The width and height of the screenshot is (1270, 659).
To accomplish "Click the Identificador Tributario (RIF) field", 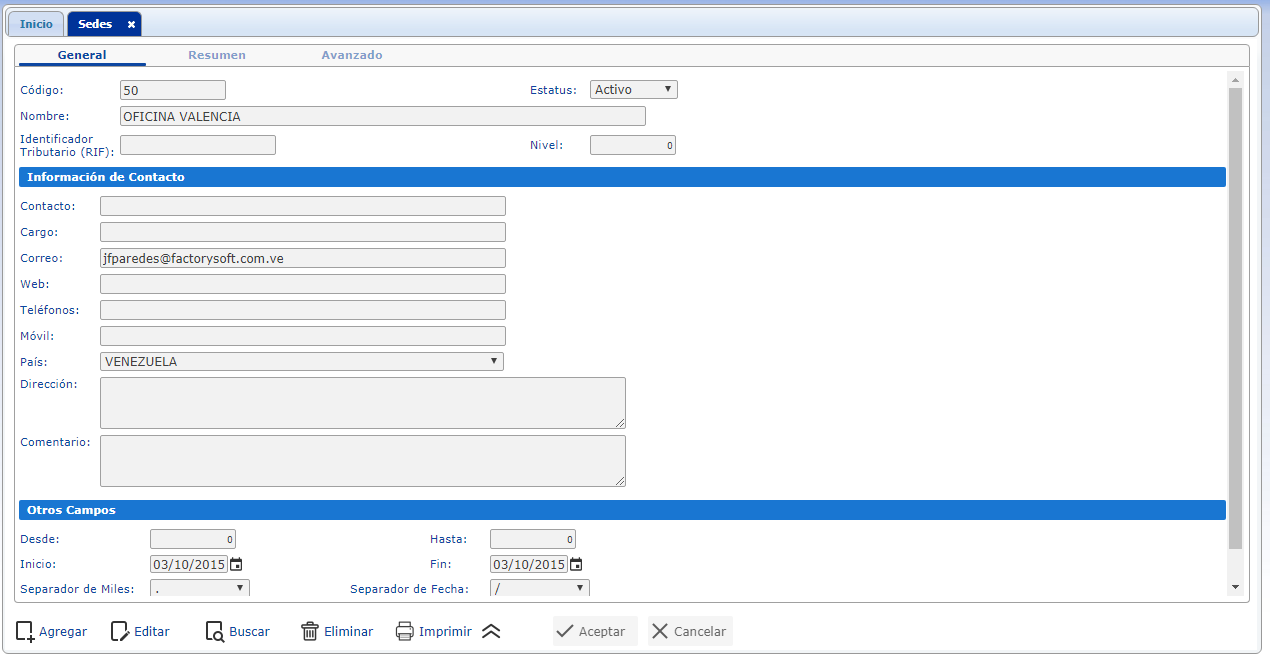I will pos(198,145).
